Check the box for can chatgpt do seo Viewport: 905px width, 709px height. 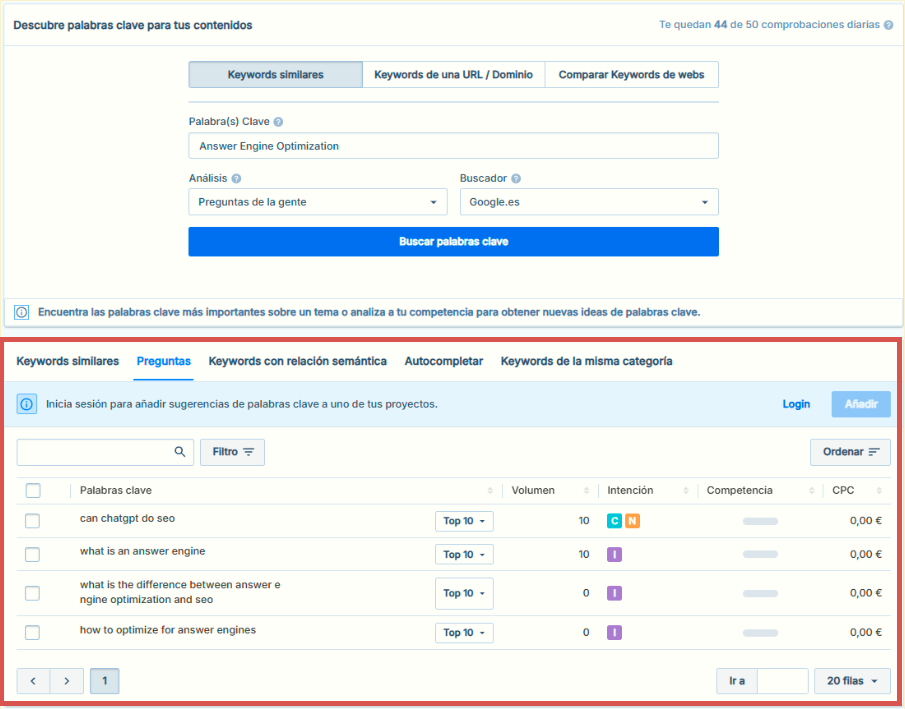pyautogui.click(x=32, y=521)
